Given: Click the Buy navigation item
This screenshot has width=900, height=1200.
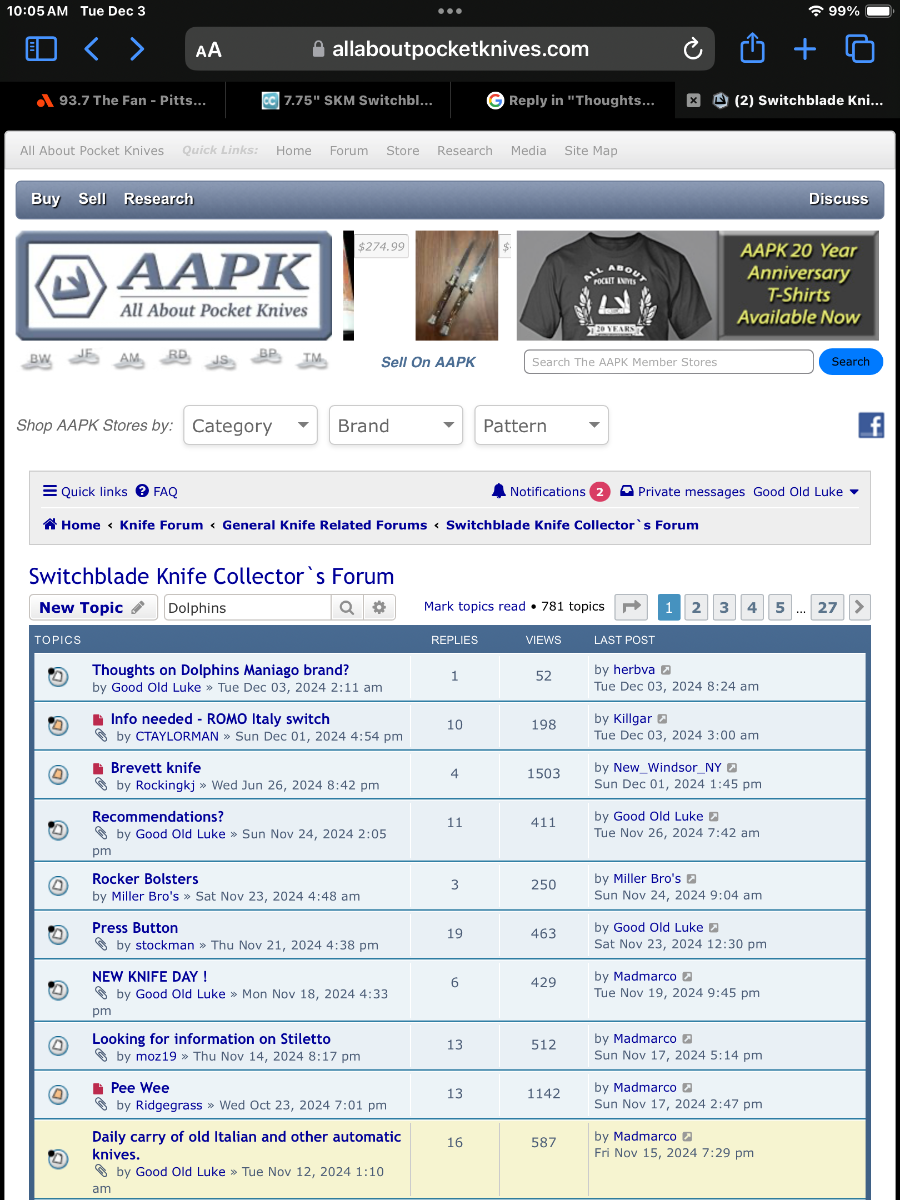Looking at the screenshot, I should pos(45,199).
